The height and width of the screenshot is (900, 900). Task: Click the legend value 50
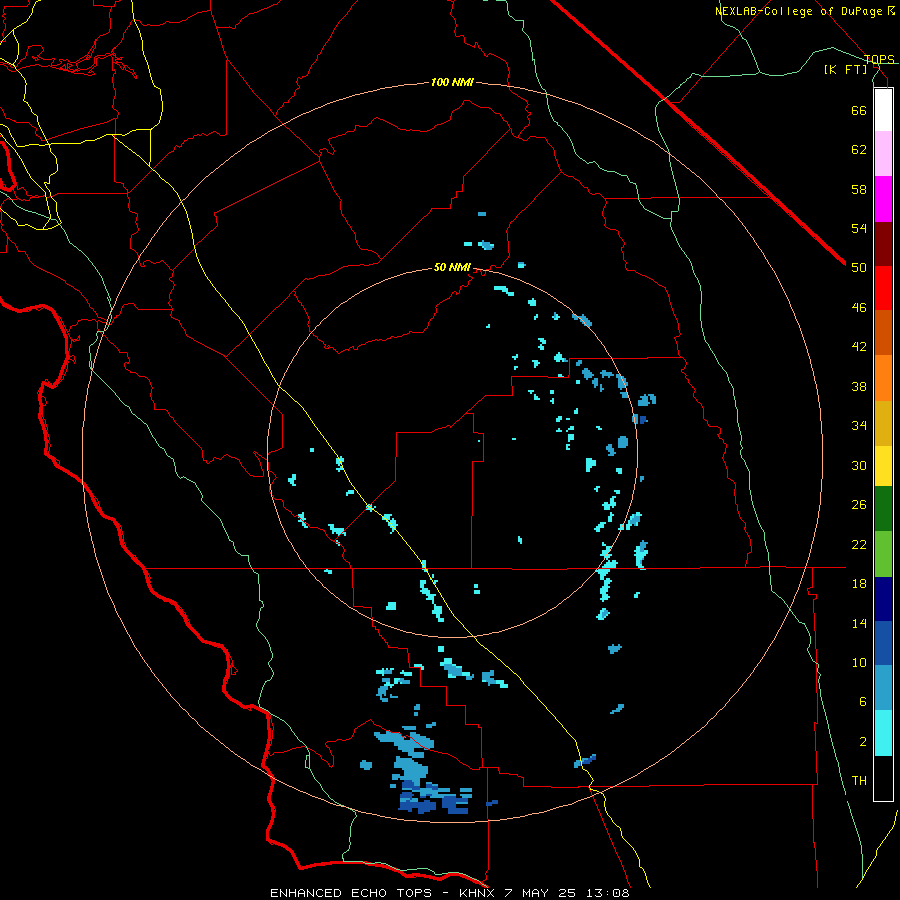[x=859, y=268]
